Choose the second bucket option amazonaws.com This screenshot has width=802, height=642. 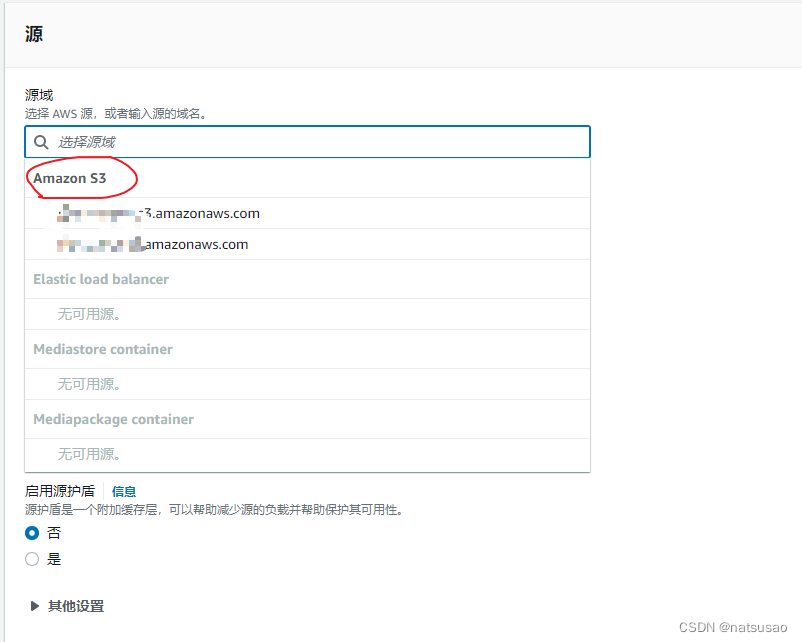[x=307, y=245]
